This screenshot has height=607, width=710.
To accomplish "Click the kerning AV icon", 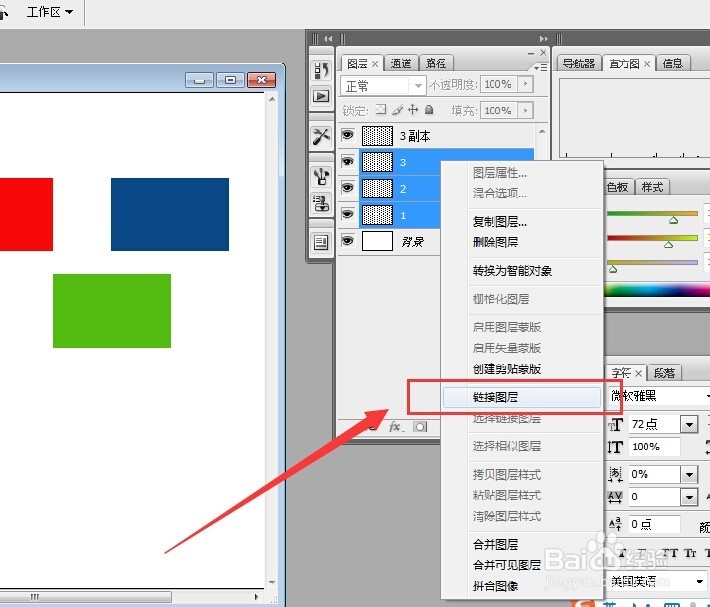I will coord(615,497).
